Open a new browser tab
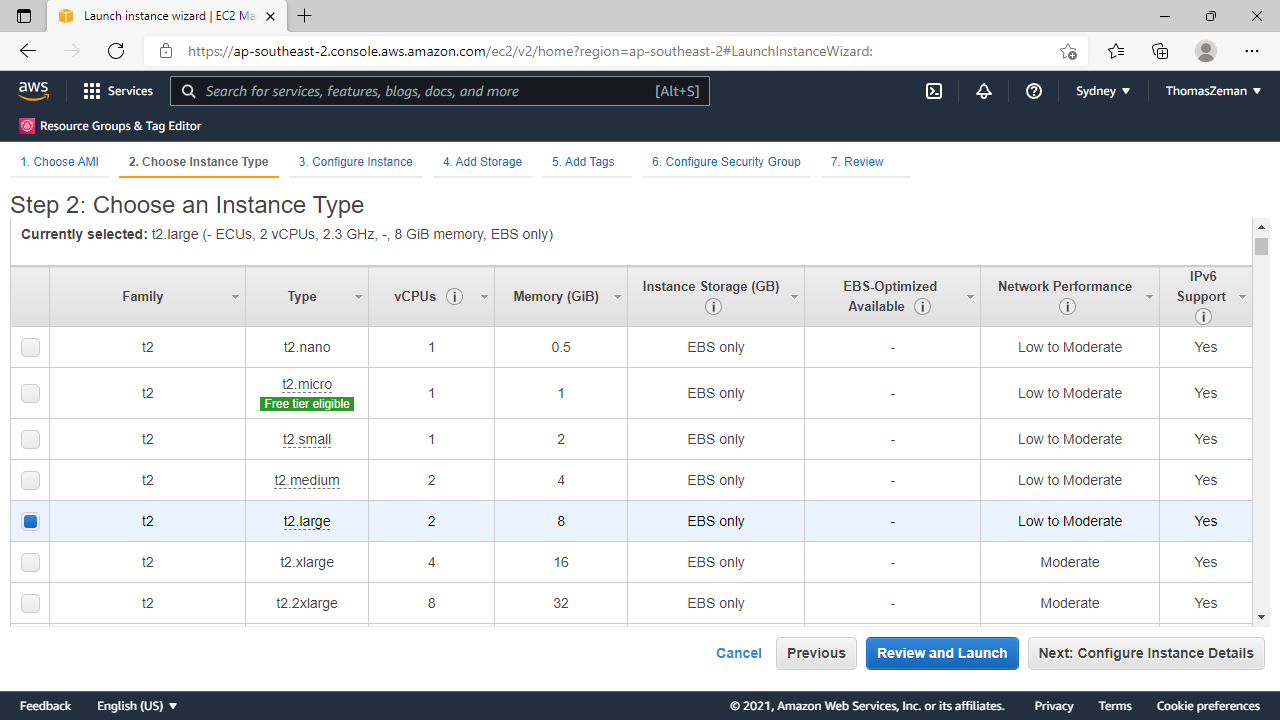Viewport: 1280px width, 720px height. (x=305, y=16)
